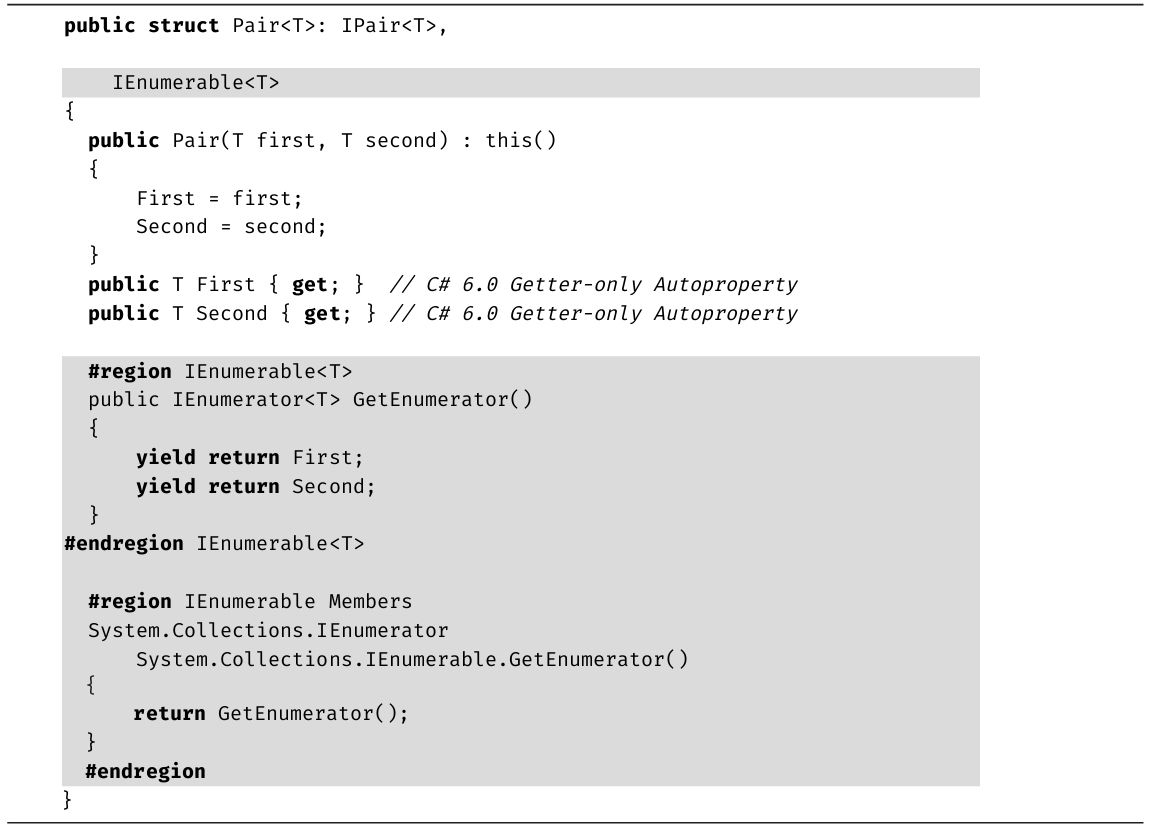Screen dimensions: 1152x828
Task: Click 'System.Collections.IEnumerable.GetEnumerator()' explicit method name
Action: [412, 660]
